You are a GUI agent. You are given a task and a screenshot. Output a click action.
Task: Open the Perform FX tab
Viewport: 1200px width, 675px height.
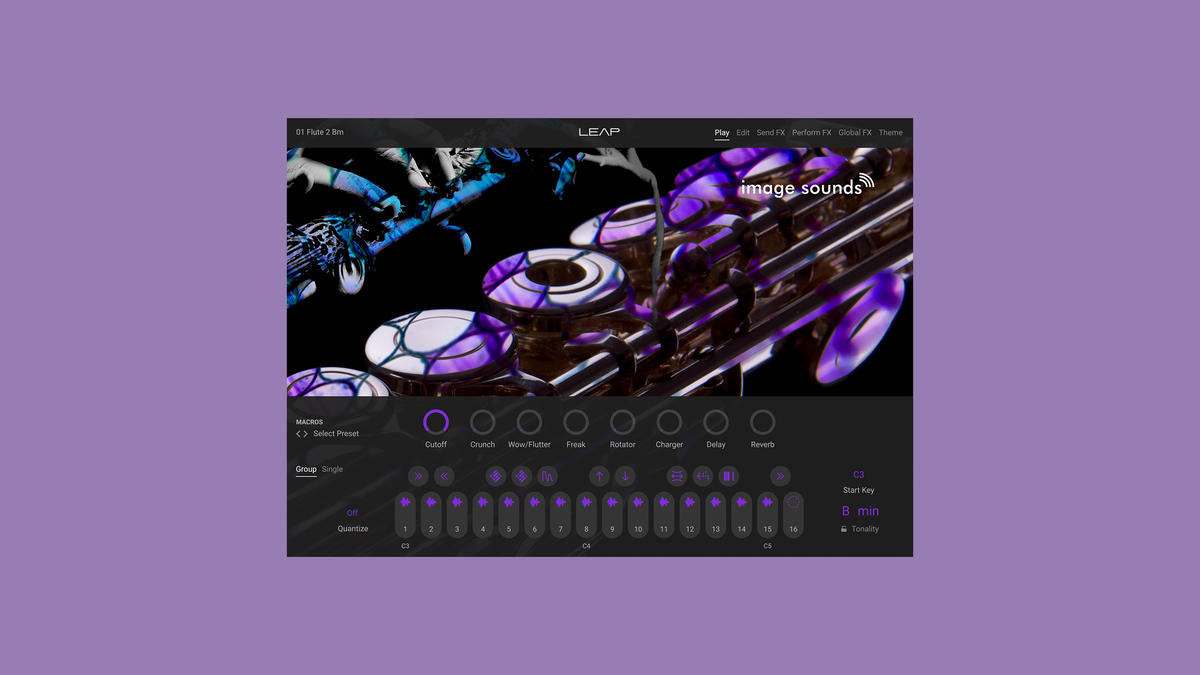pos(812,132)
